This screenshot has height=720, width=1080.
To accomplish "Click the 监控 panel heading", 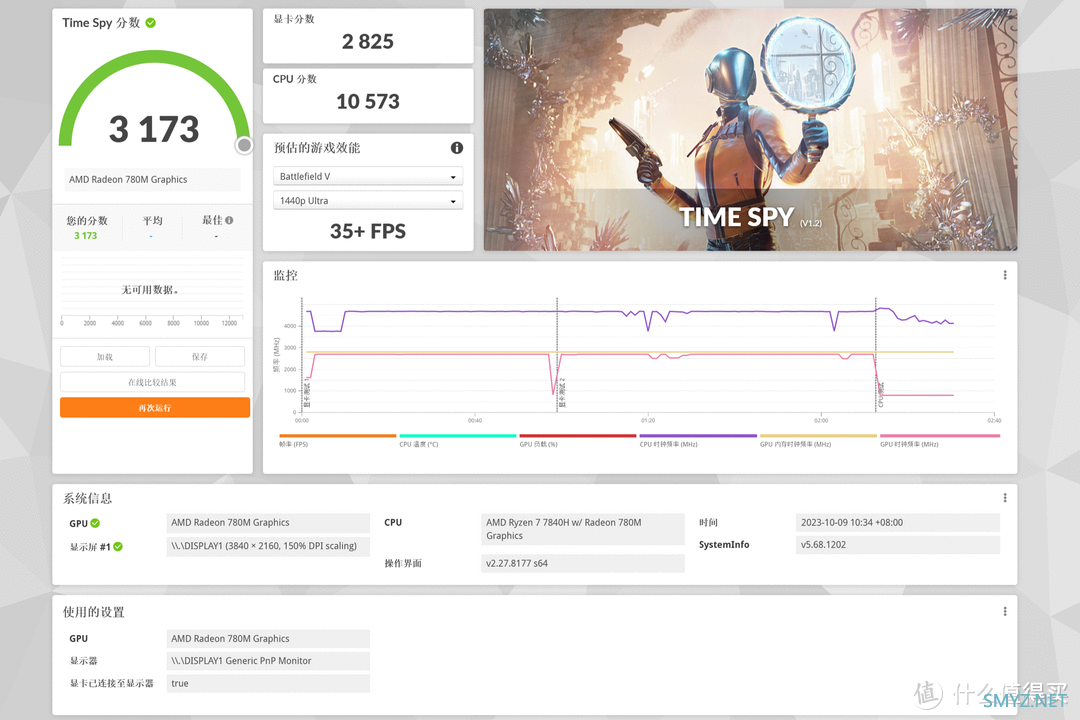I will (286, 276).
